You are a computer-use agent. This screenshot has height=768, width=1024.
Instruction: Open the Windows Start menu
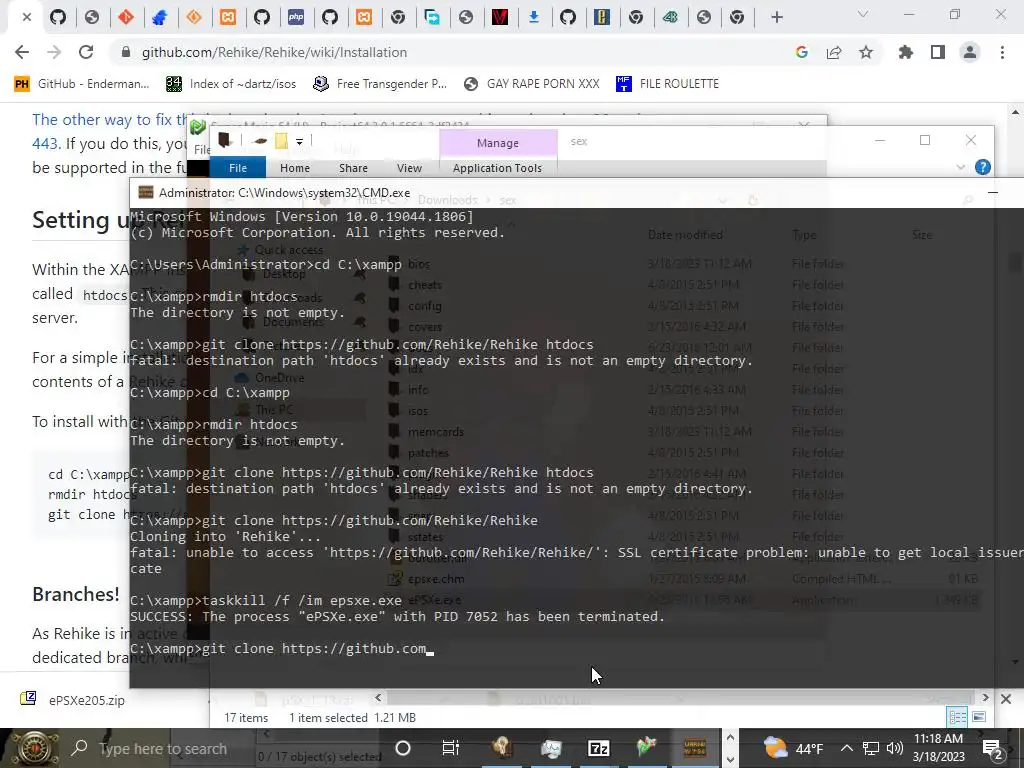[x=33, y=748]
